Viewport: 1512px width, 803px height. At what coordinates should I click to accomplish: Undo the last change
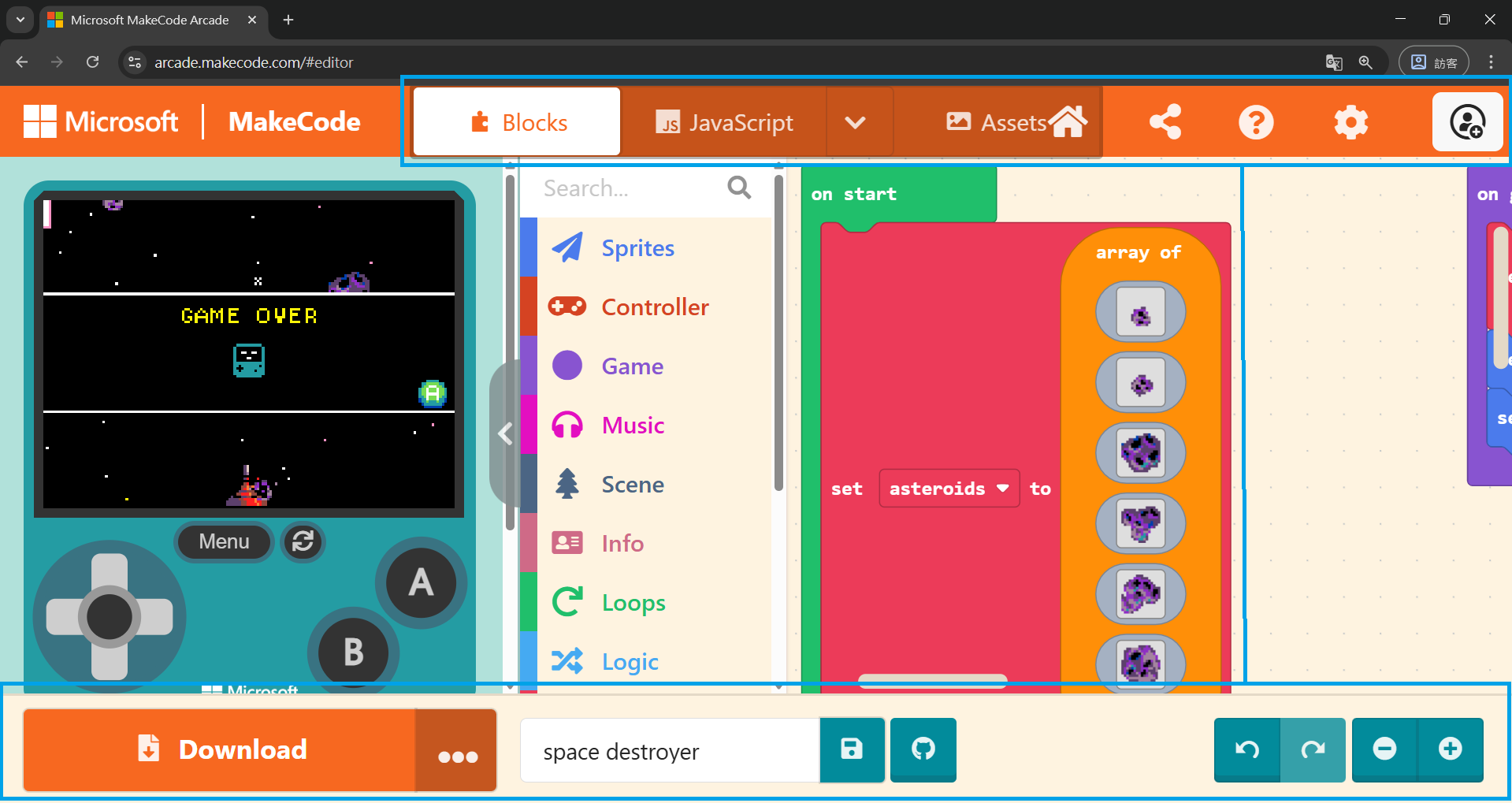(x=1246, y=749)
